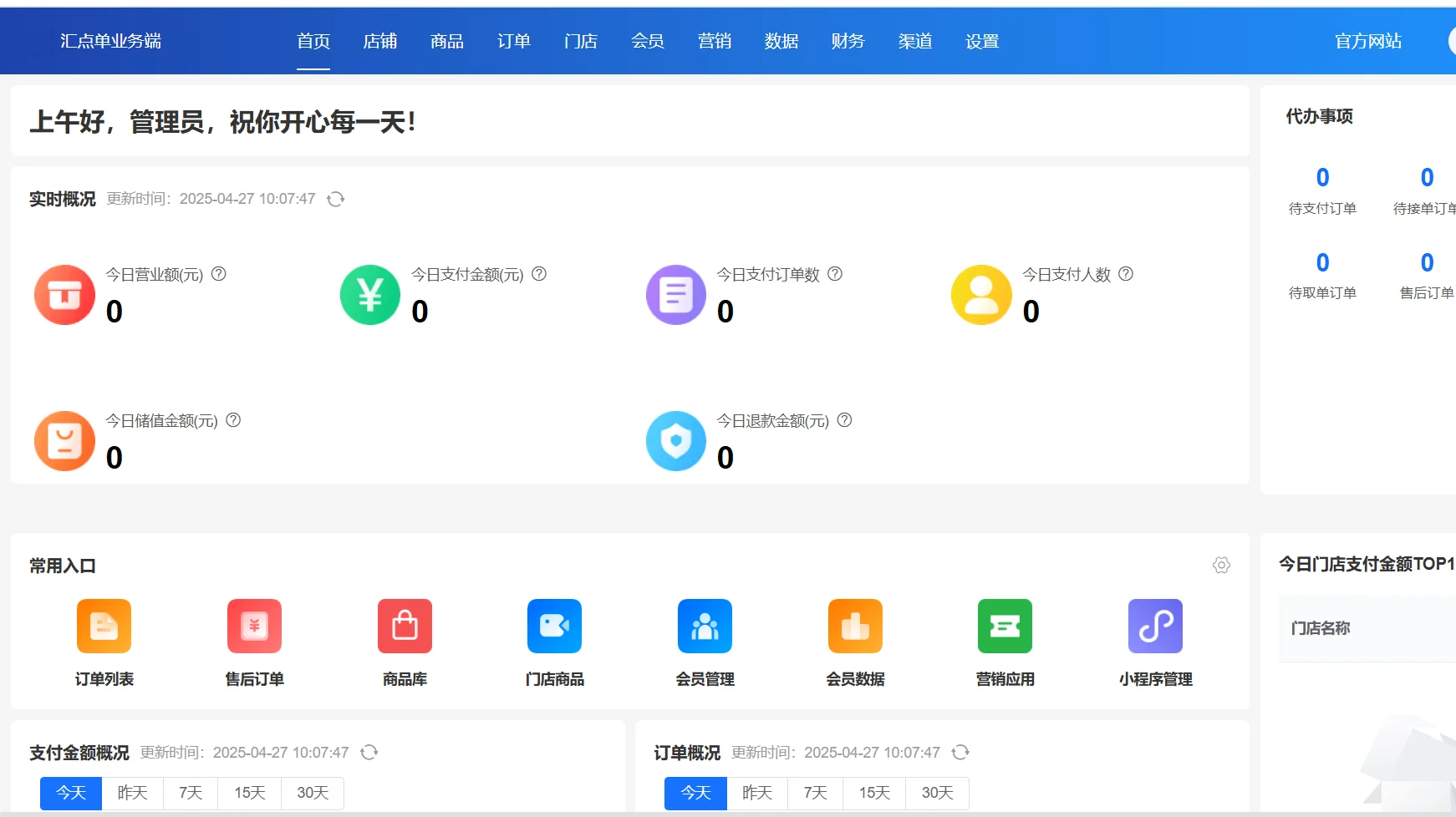Image resolution: width=1456 pixels, height=817 pixels.
Task: Switch 订单概况 filter to 7天
Action: point(814,793)
